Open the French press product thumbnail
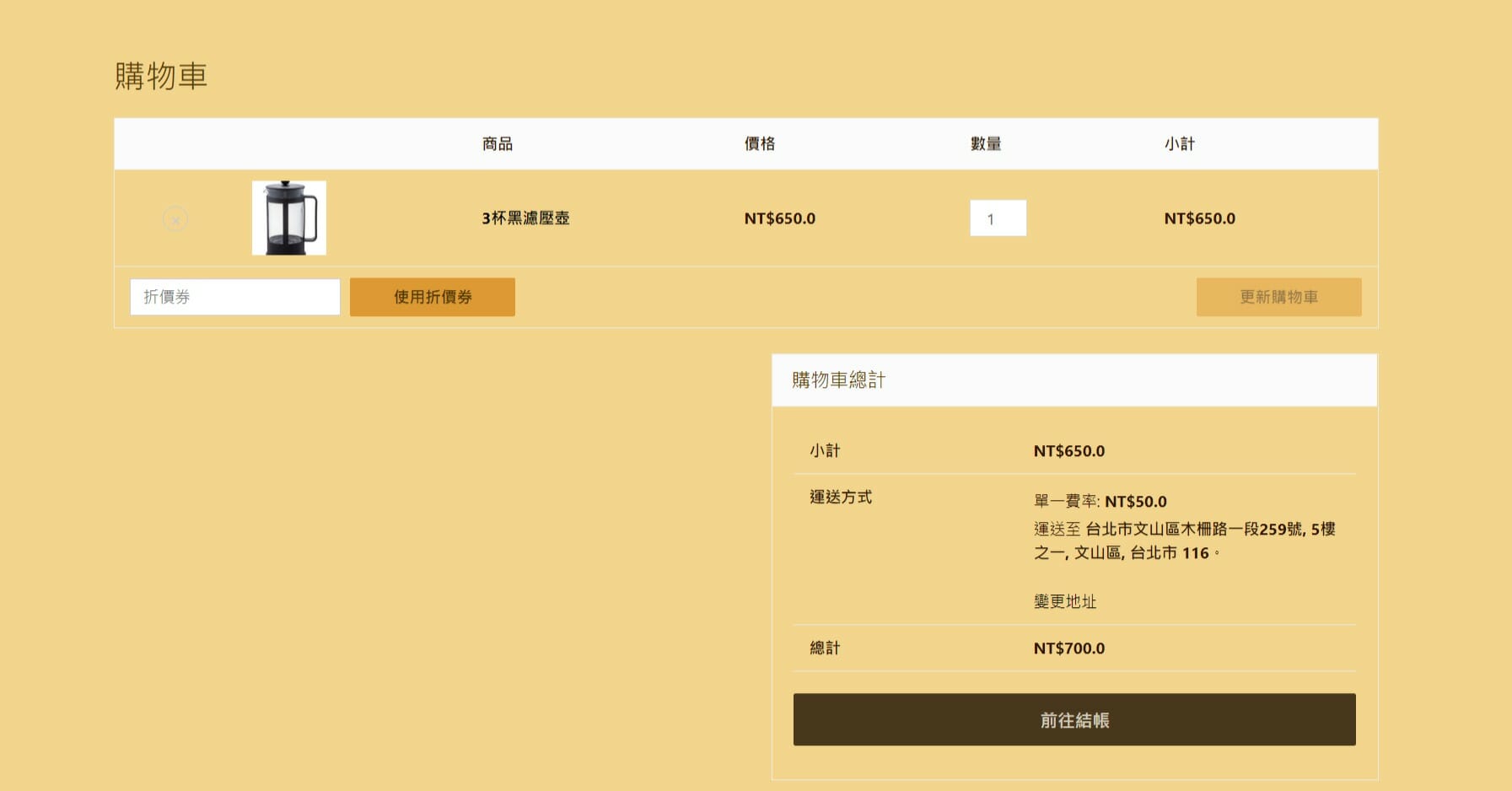 [x=288, y=218]
